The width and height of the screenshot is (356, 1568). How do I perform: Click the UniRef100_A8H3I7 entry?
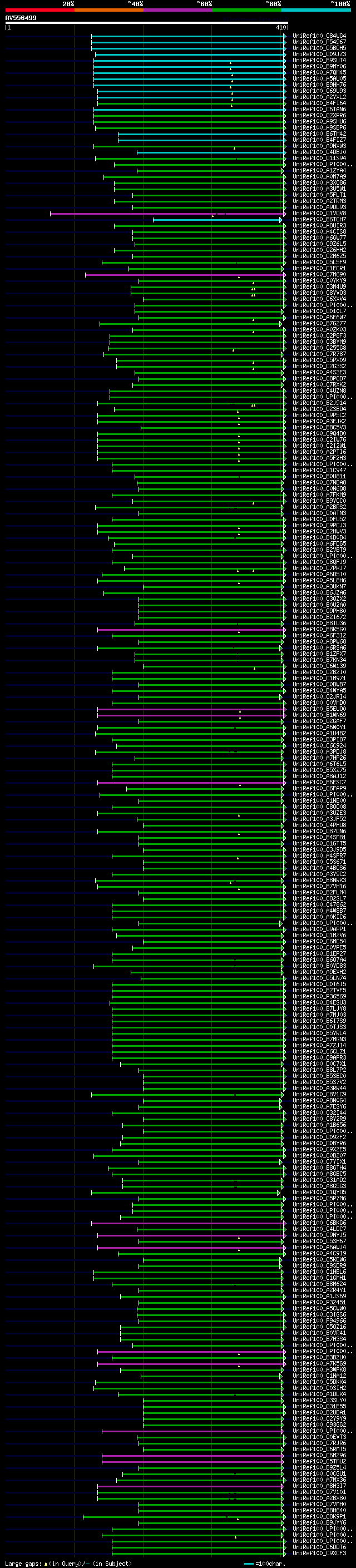pyautogui.click(x=319, y=1486)
